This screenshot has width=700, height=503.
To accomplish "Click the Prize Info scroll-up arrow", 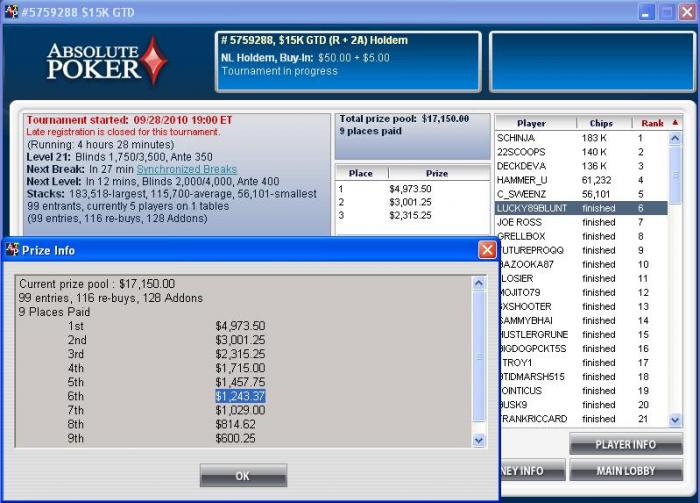I will point(479,283).
